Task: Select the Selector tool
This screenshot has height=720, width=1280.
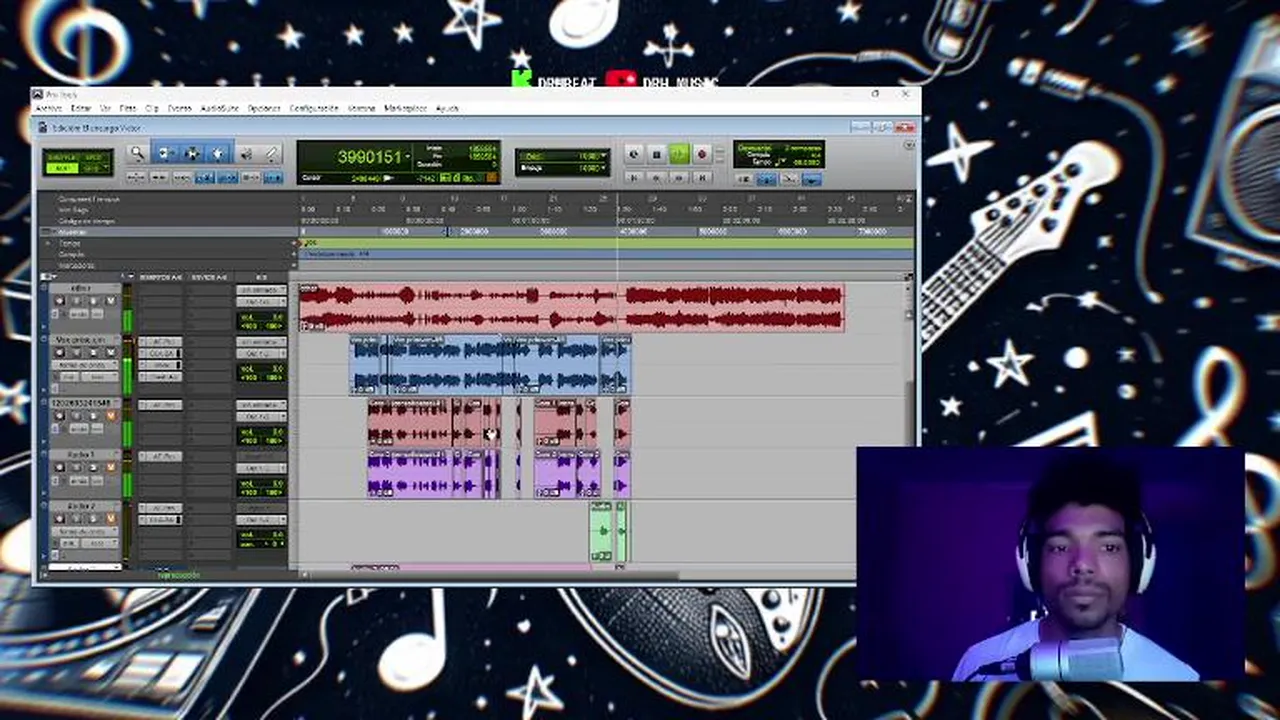Action: pyautogui.click(x=192, y=153)
